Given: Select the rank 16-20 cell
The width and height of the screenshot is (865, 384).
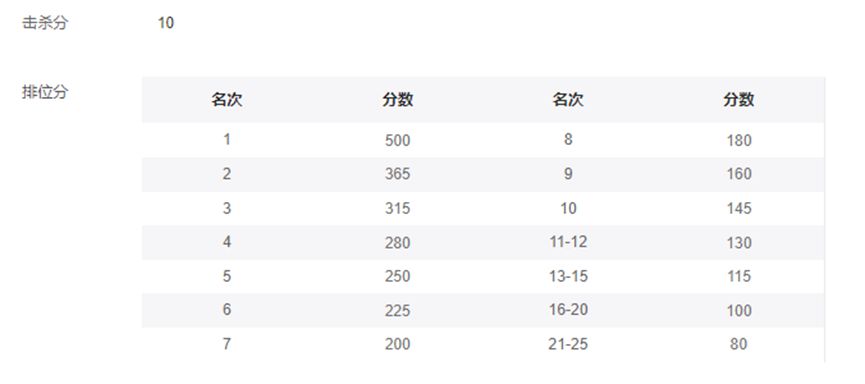Looking at the screenshot, I should 568,310.
